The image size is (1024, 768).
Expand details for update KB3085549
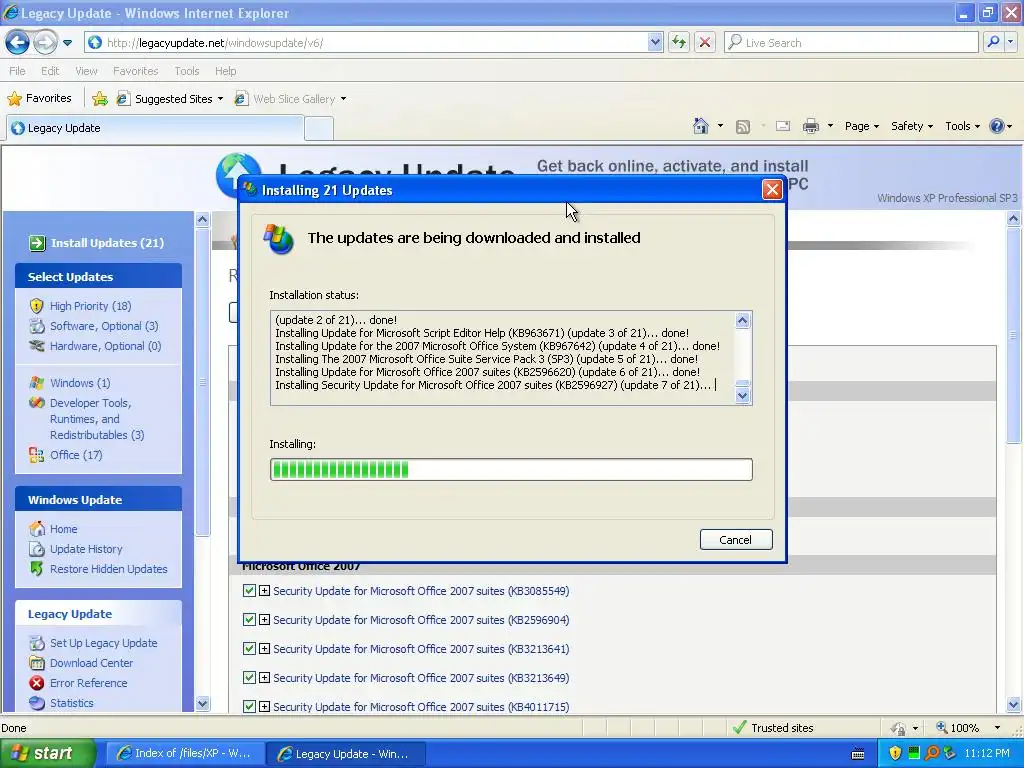tap(264, 590)
